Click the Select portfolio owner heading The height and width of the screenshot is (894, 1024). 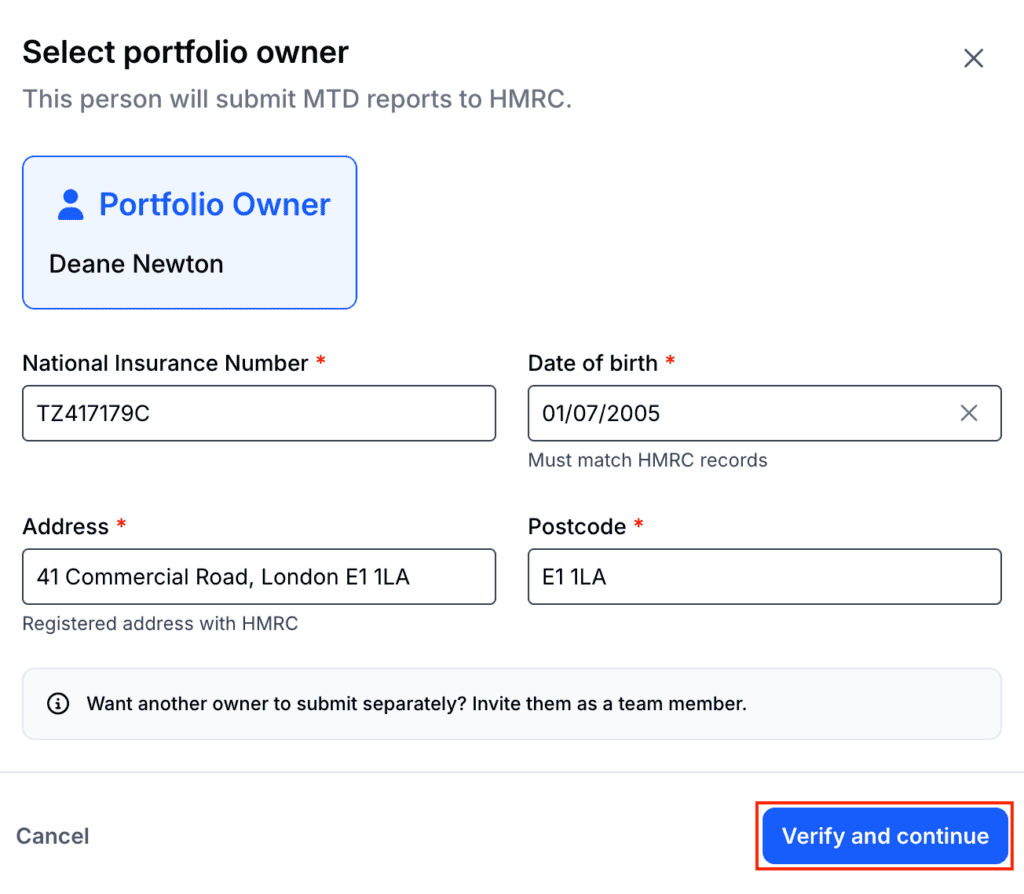click(x=185, y=52)
